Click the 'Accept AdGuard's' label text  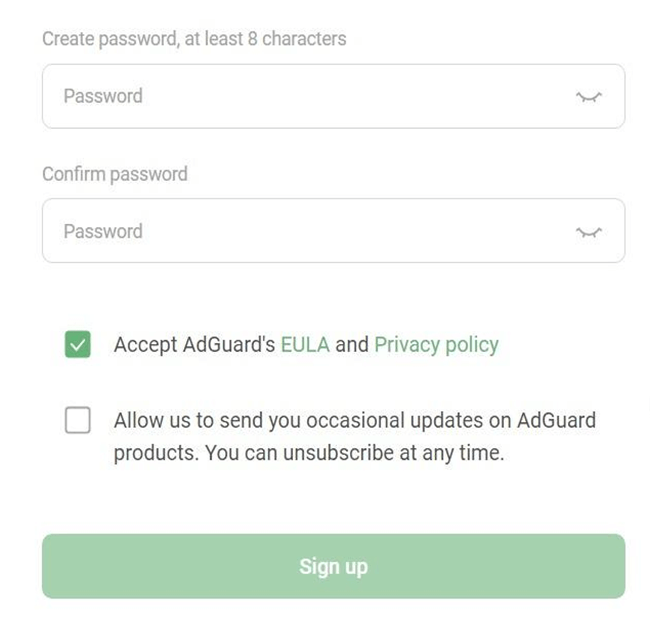194,345
